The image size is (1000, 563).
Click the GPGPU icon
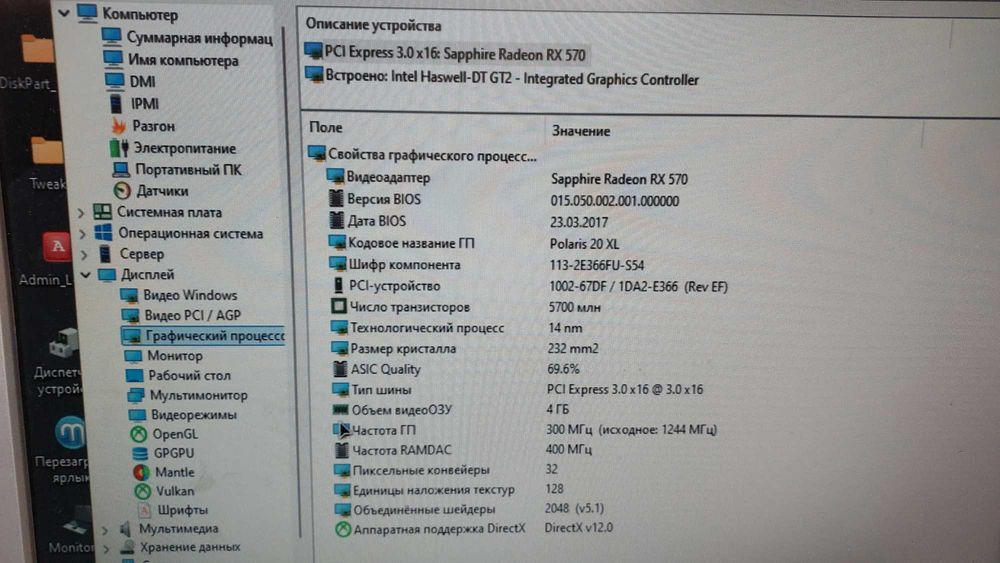(140, 453)
